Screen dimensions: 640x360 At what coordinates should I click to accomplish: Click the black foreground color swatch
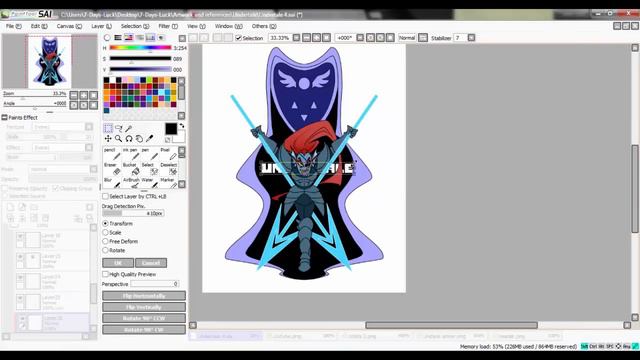coord(171,129)
